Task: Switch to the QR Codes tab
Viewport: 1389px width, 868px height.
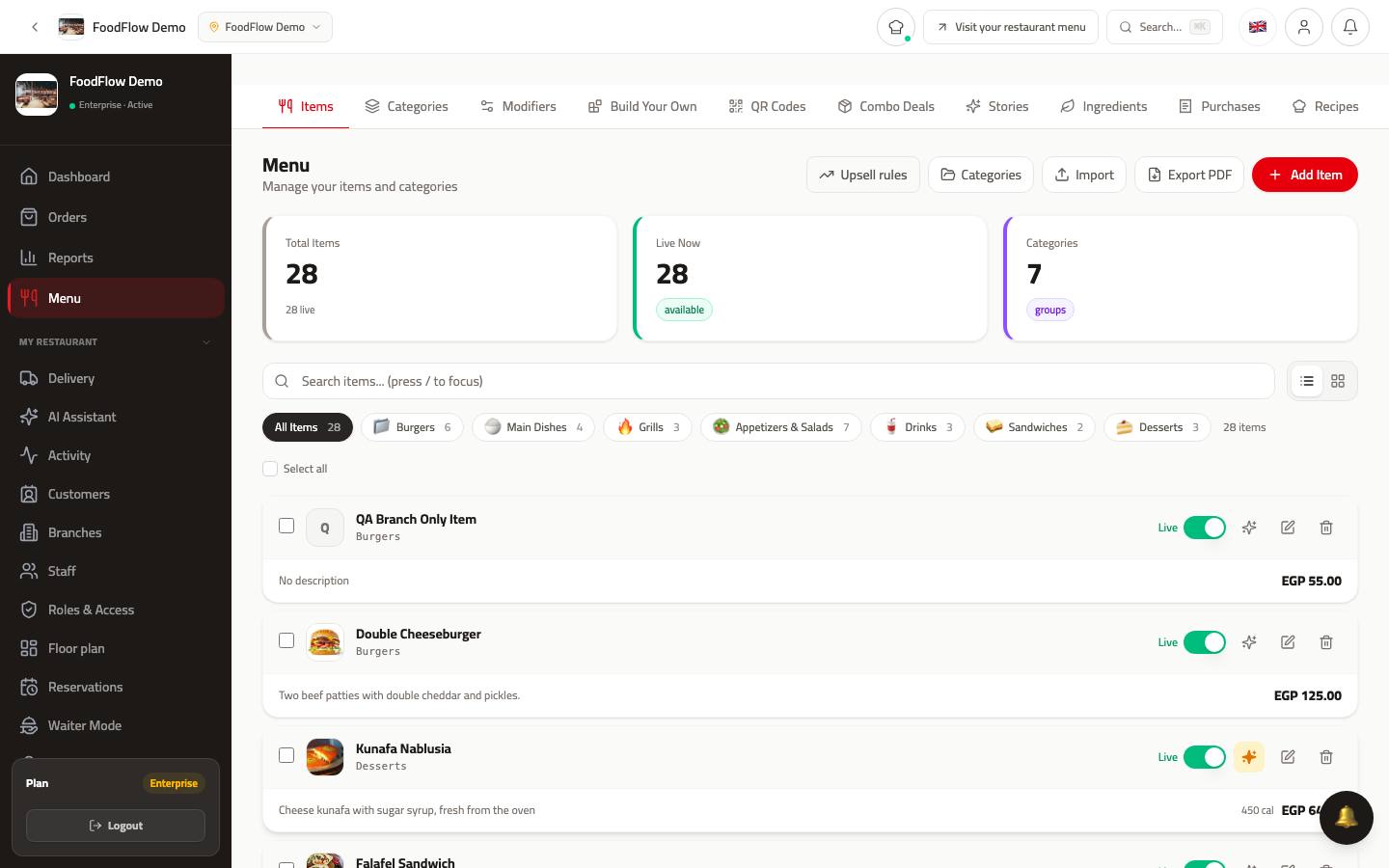Action: [x=767, y=106]
